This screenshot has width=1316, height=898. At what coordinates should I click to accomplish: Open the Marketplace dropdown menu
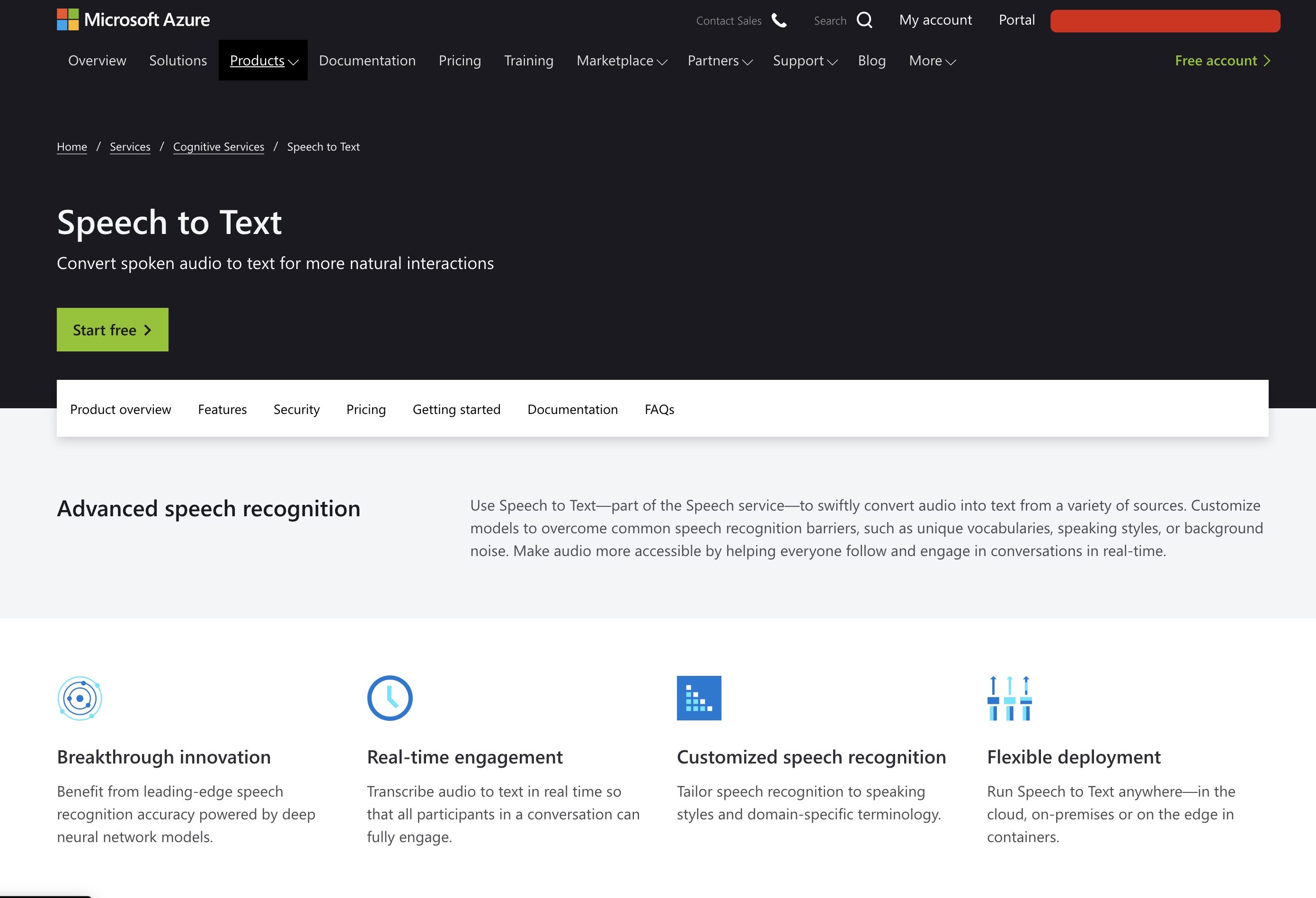(621, 61)
